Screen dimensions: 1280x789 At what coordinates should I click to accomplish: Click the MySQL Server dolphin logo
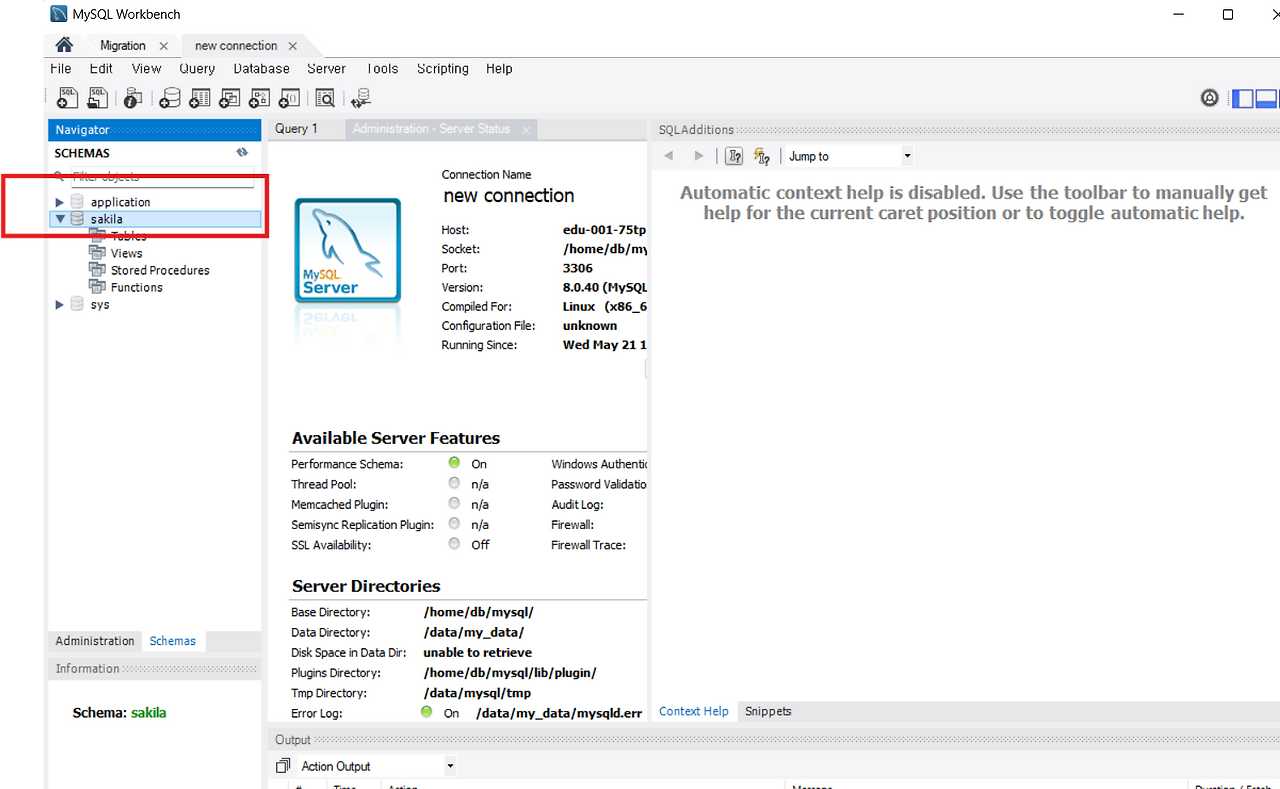click(347, 250)
